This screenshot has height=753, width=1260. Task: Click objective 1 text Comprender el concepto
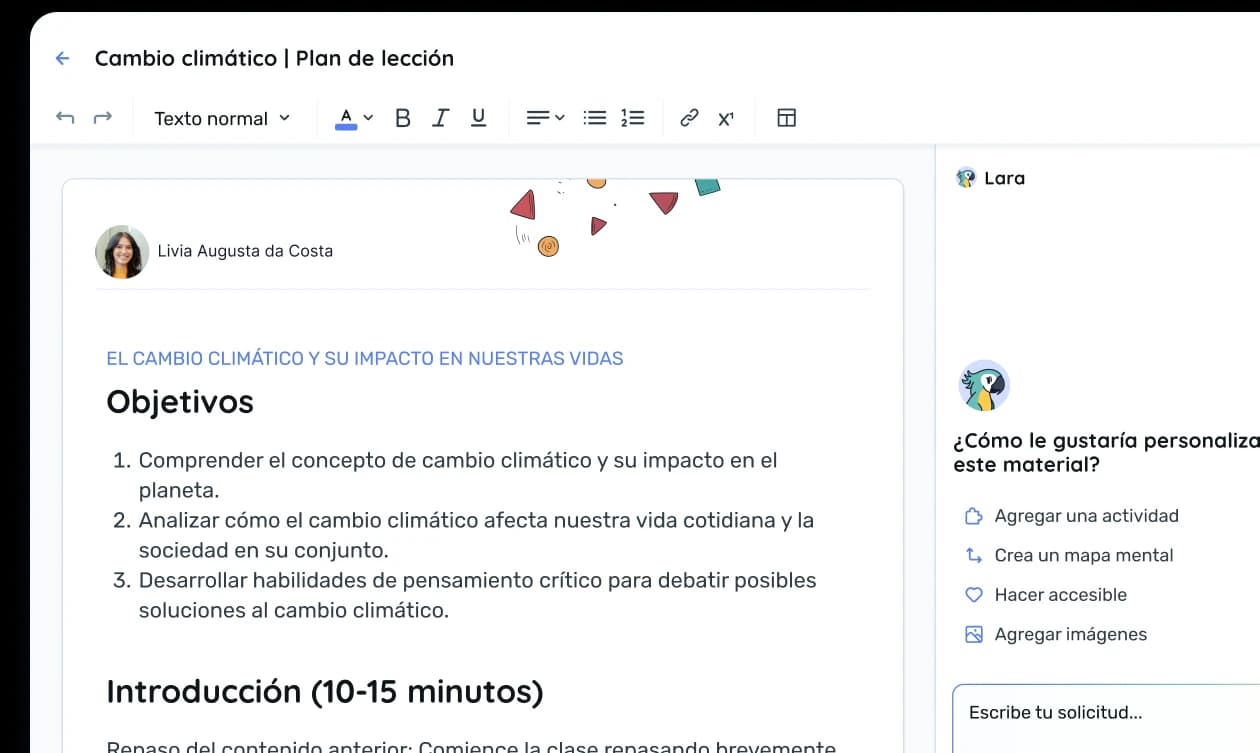458,475
